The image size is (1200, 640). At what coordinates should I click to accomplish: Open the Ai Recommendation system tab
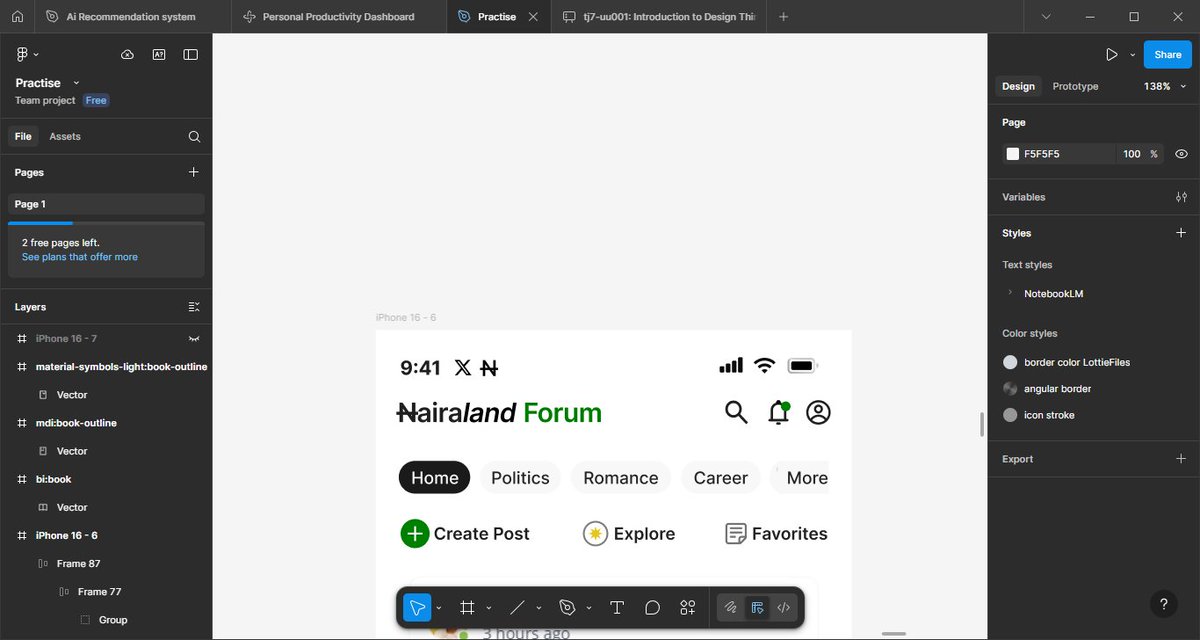tap(131, 17)
